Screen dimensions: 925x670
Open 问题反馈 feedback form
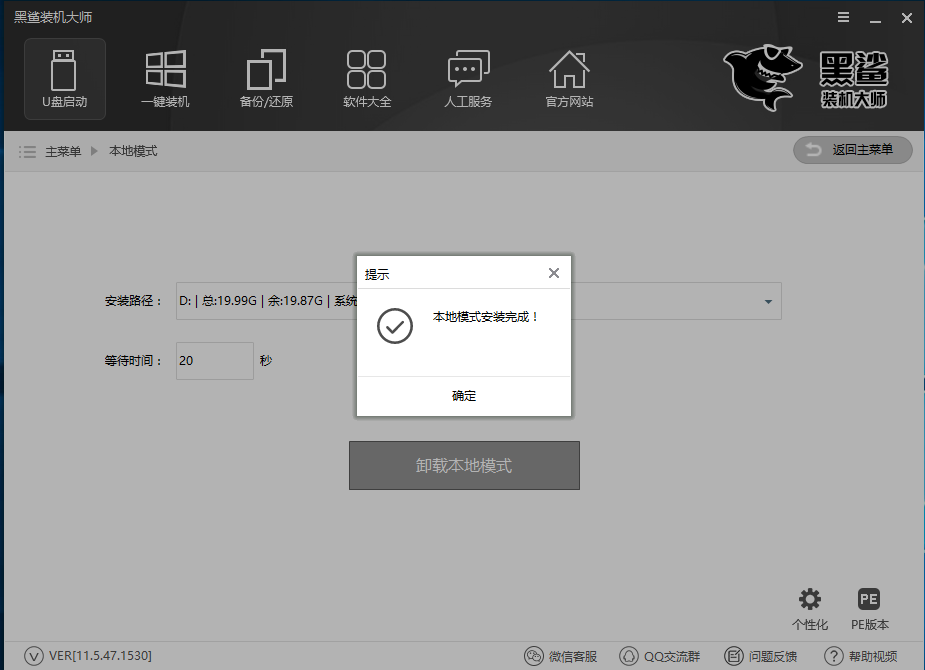click(763, 656)
